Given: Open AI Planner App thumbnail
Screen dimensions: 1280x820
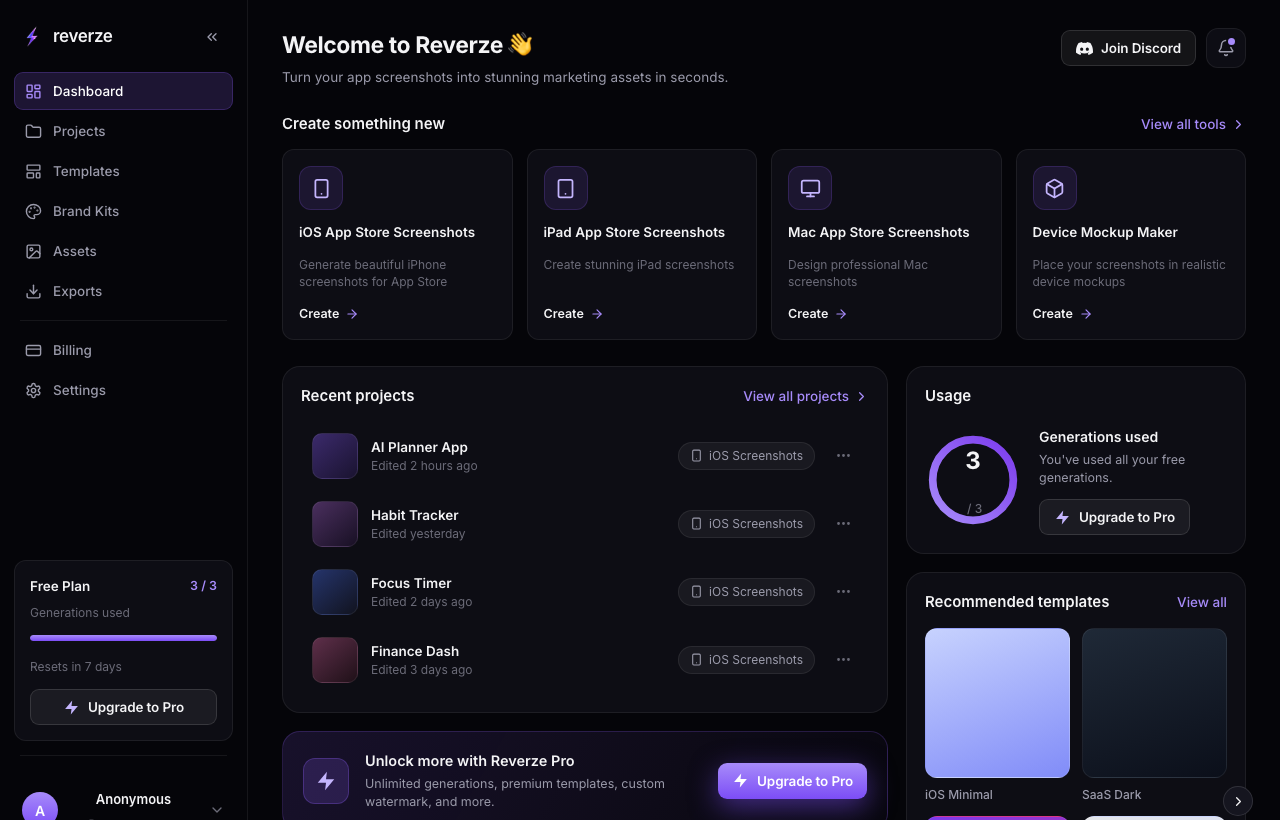Looking at the screenshot, I should tap(335, 456).
